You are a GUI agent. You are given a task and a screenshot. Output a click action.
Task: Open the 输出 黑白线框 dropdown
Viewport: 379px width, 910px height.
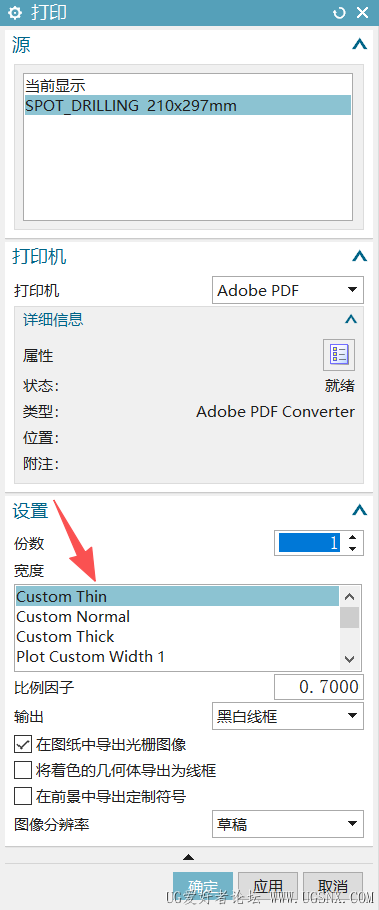pyautogui.click(x=288, y=716)
